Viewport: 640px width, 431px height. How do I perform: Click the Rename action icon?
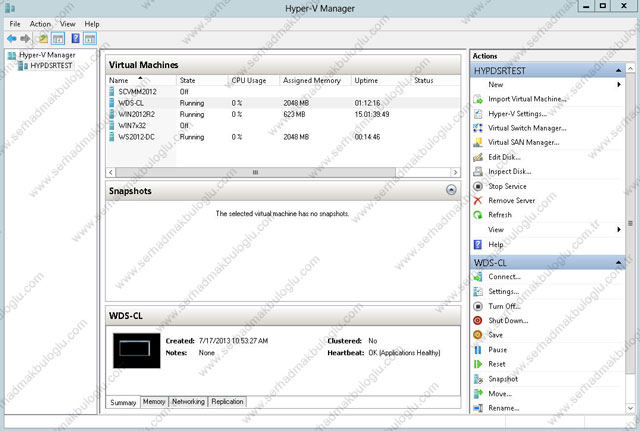tap(478, 408)
